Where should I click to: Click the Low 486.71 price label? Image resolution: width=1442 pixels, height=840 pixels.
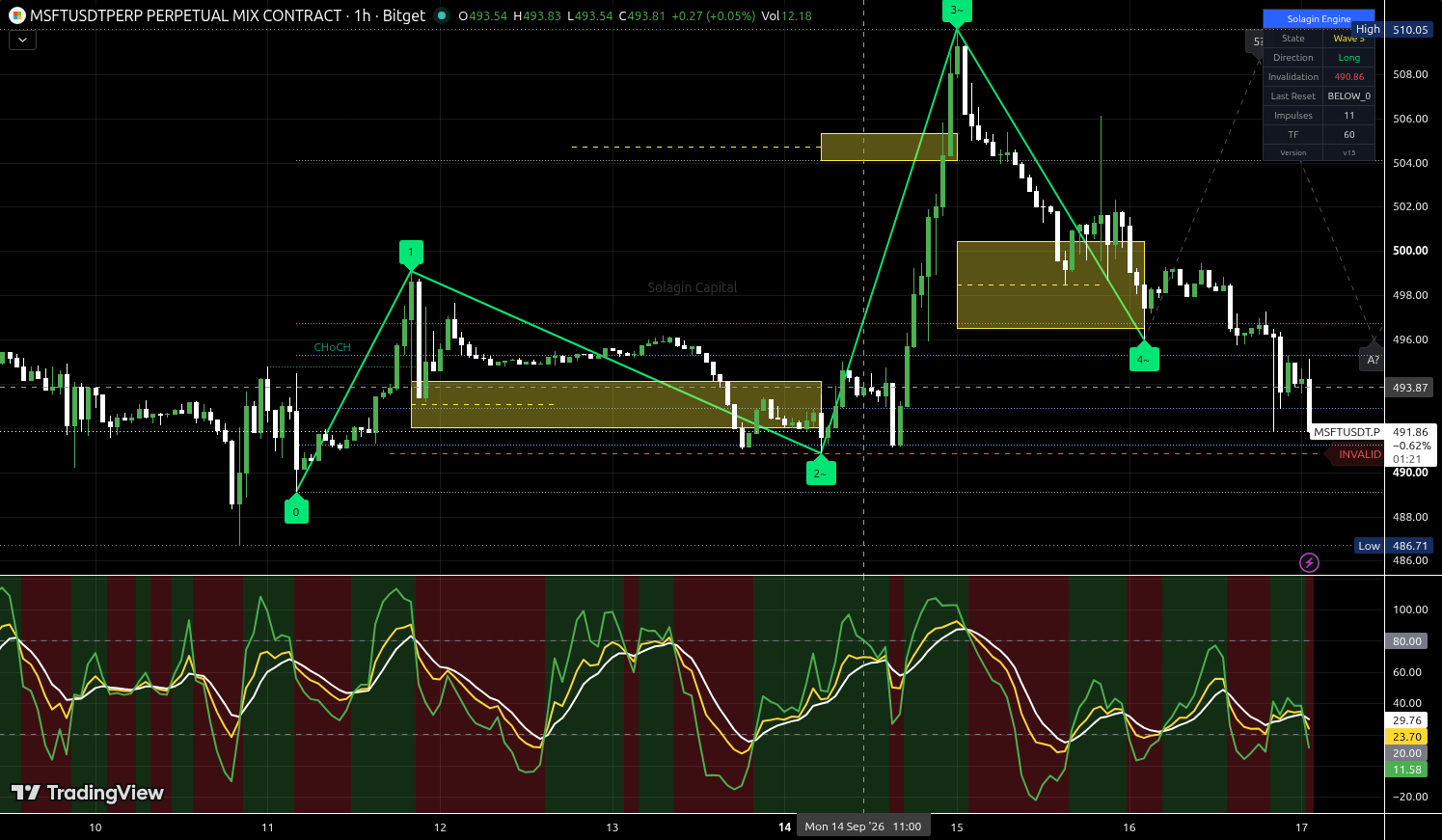pos(1394,546)
